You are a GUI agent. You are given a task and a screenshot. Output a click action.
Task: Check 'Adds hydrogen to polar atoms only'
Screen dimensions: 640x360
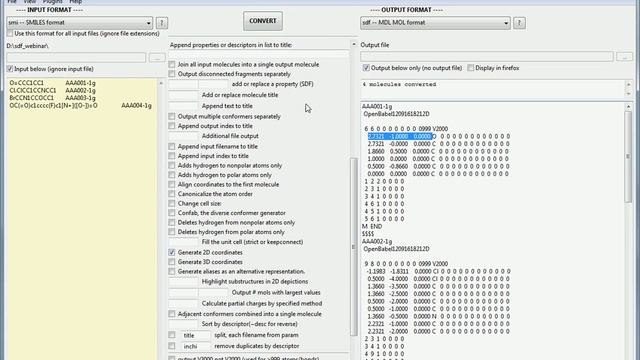pos(172,175)
